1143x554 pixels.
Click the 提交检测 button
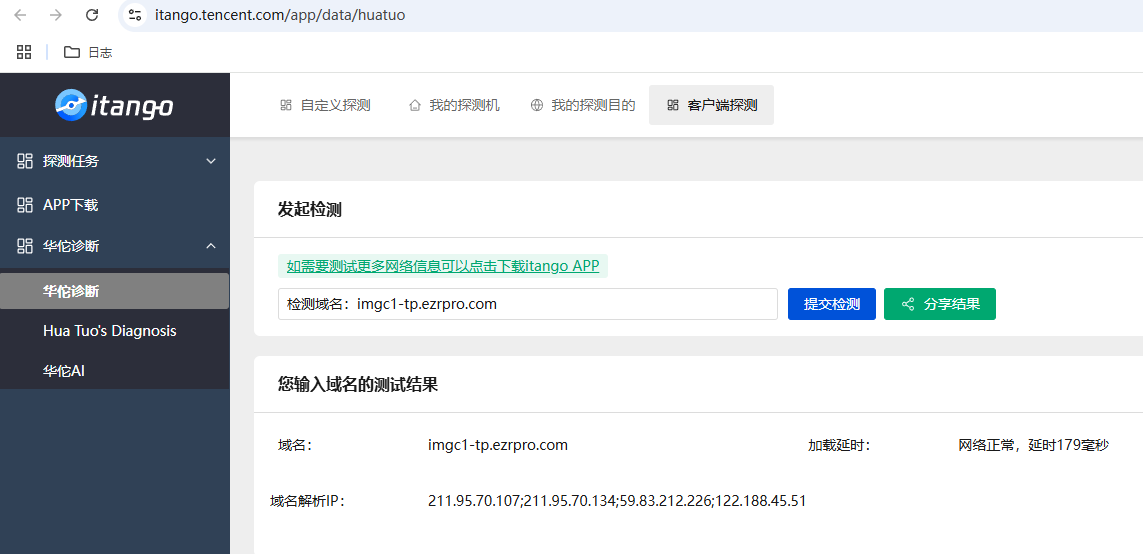click(832, 304)
